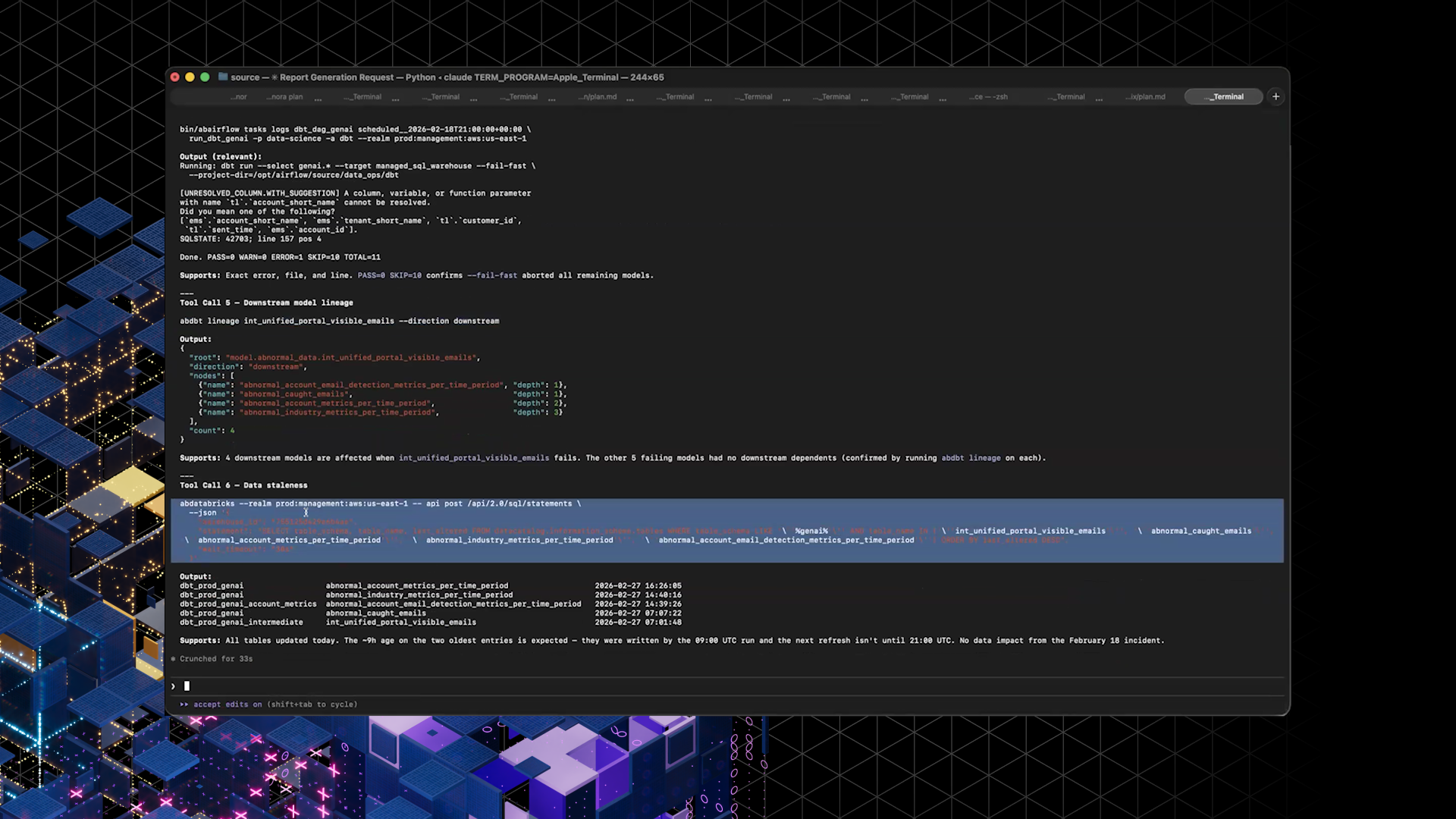
Task: Click the blue '--fail-fast' text in Supports line
Action: (x=492, y=275)
